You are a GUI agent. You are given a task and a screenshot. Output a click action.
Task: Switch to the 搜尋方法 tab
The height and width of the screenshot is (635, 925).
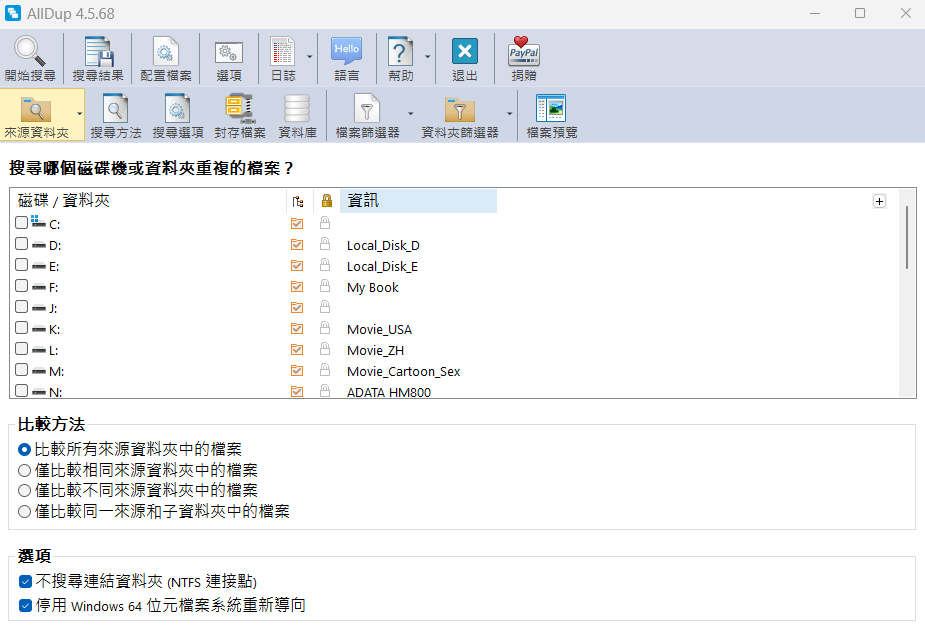point(116,116)
